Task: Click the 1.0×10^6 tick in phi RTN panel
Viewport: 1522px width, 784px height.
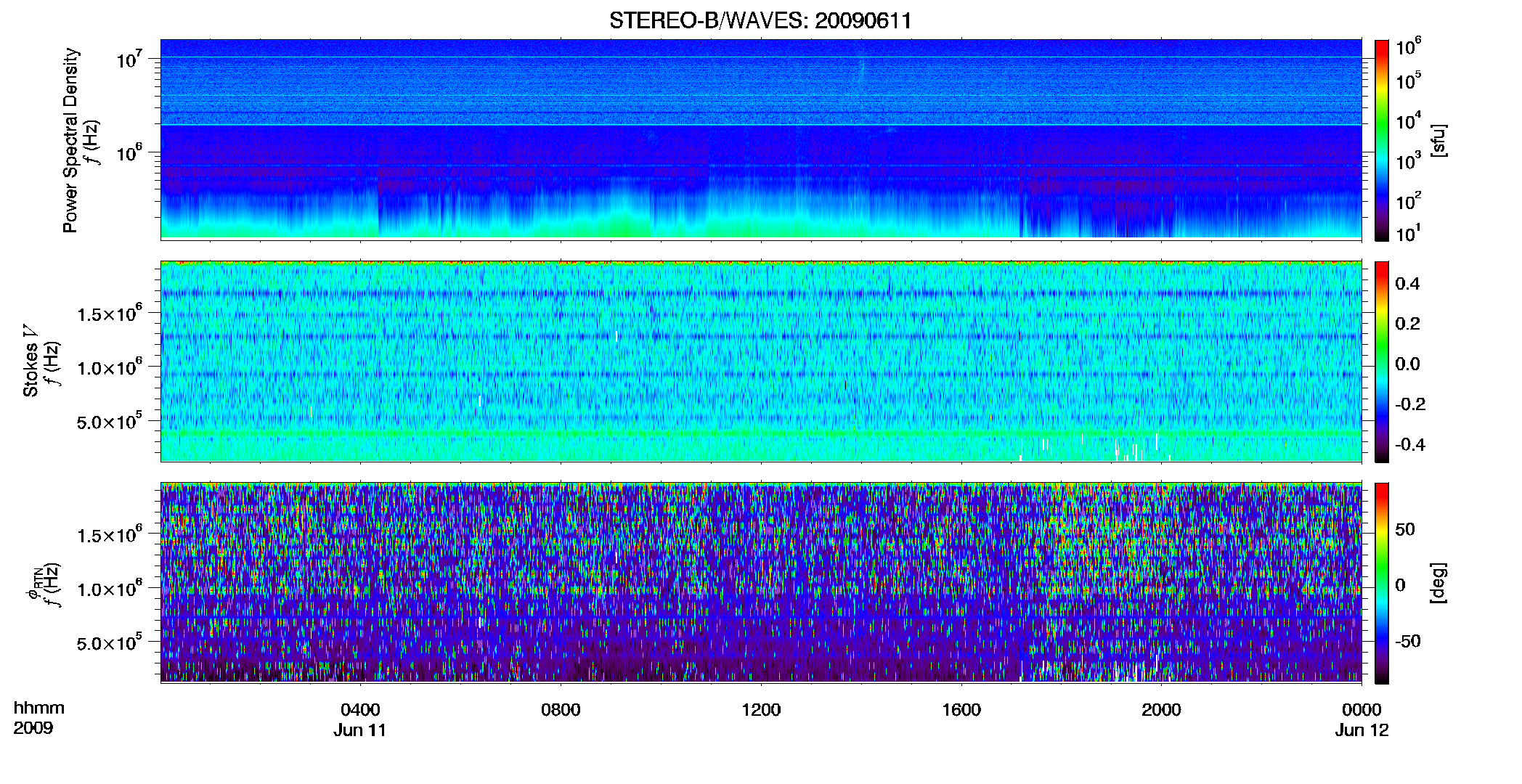Action: click(110, 589)
